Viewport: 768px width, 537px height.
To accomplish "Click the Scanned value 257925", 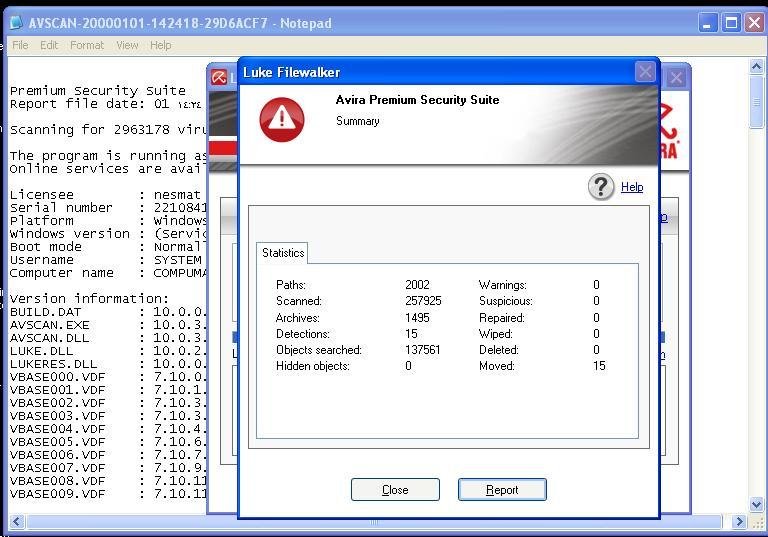I will pyautogui.click(x=423, y=301).
